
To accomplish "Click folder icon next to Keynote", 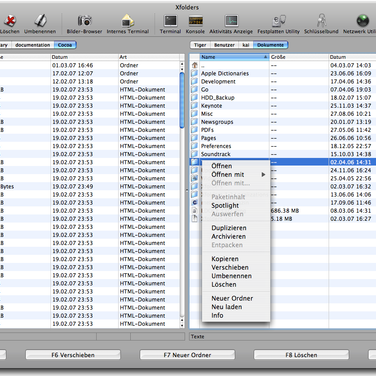I will click(x=195, y=106).
